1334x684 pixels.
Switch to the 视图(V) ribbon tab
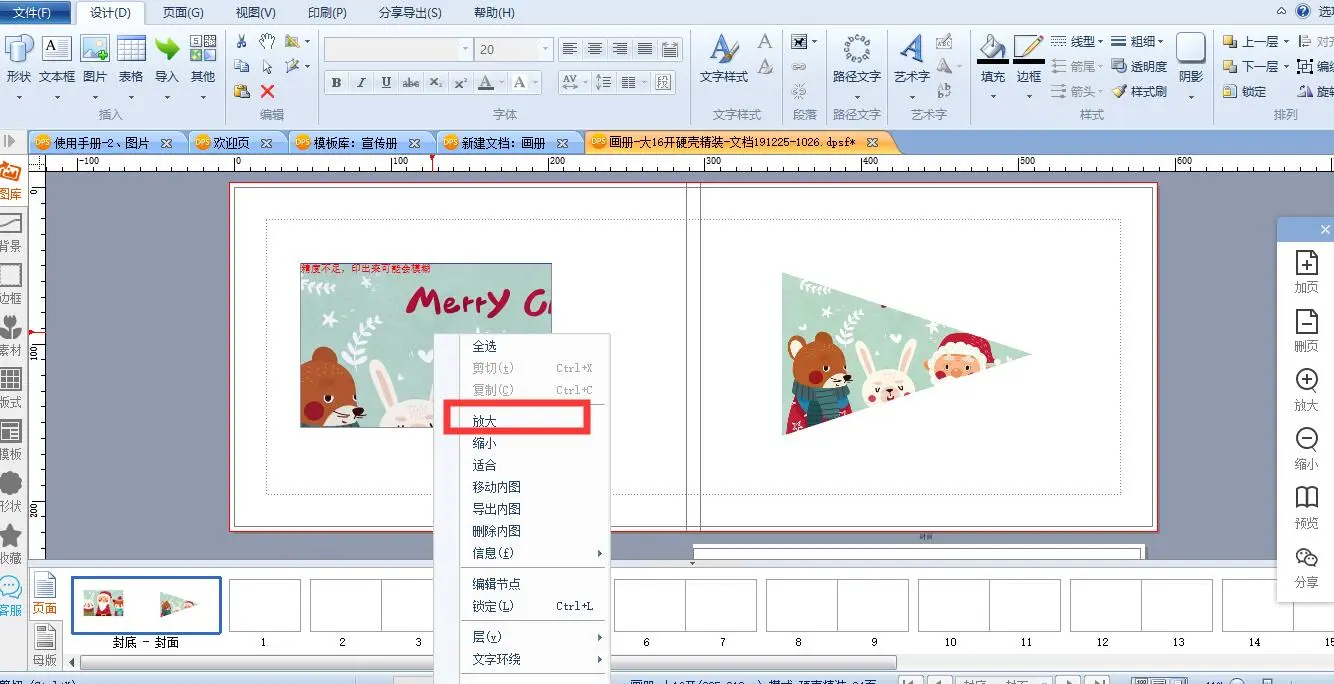255,13
